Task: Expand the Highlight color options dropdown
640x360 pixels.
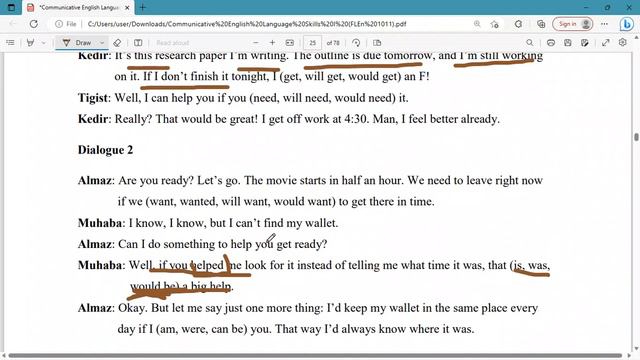Action: [44, 42]
